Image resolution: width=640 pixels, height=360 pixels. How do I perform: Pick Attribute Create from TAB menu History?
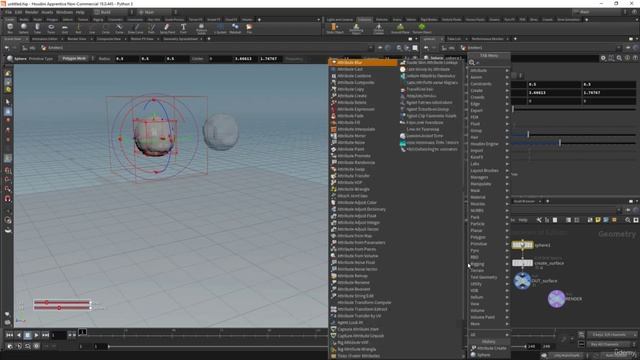pos(489,348)
